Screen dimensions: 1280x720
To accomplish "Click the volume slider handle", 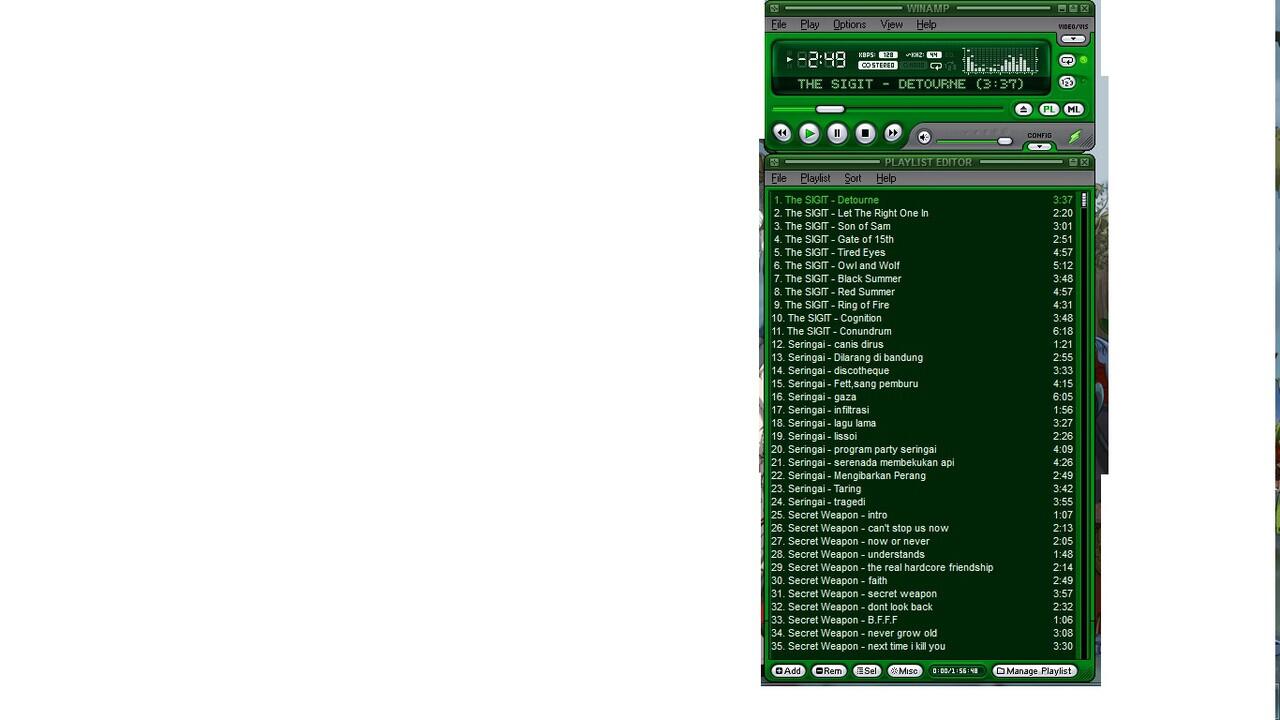I will pyautogui.click(x=1005, y=141).
